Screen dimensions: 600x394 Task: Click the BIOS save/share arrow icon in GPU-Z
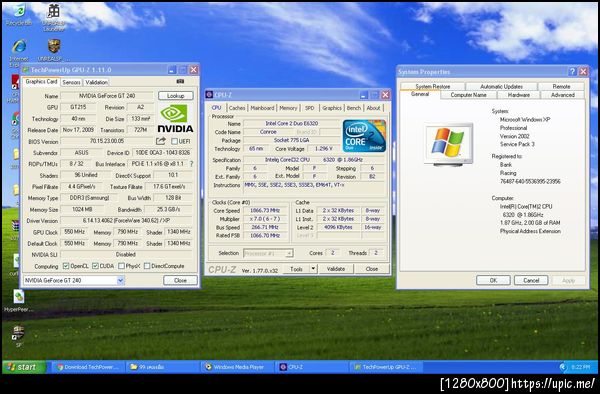click(161, 141)
